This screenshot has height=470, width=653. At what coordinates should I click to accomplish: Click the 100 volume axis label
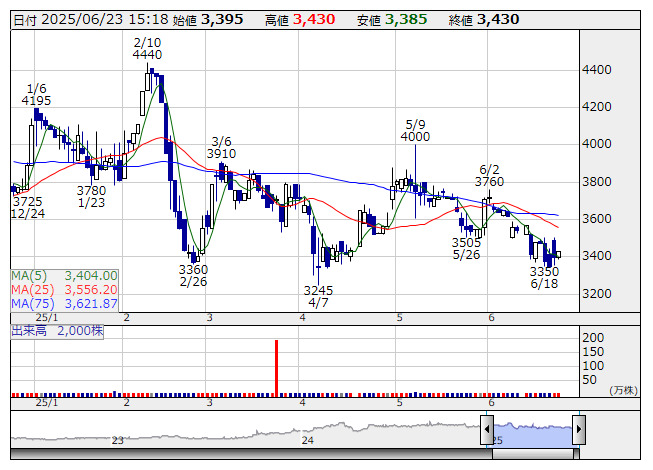point(593,366)
